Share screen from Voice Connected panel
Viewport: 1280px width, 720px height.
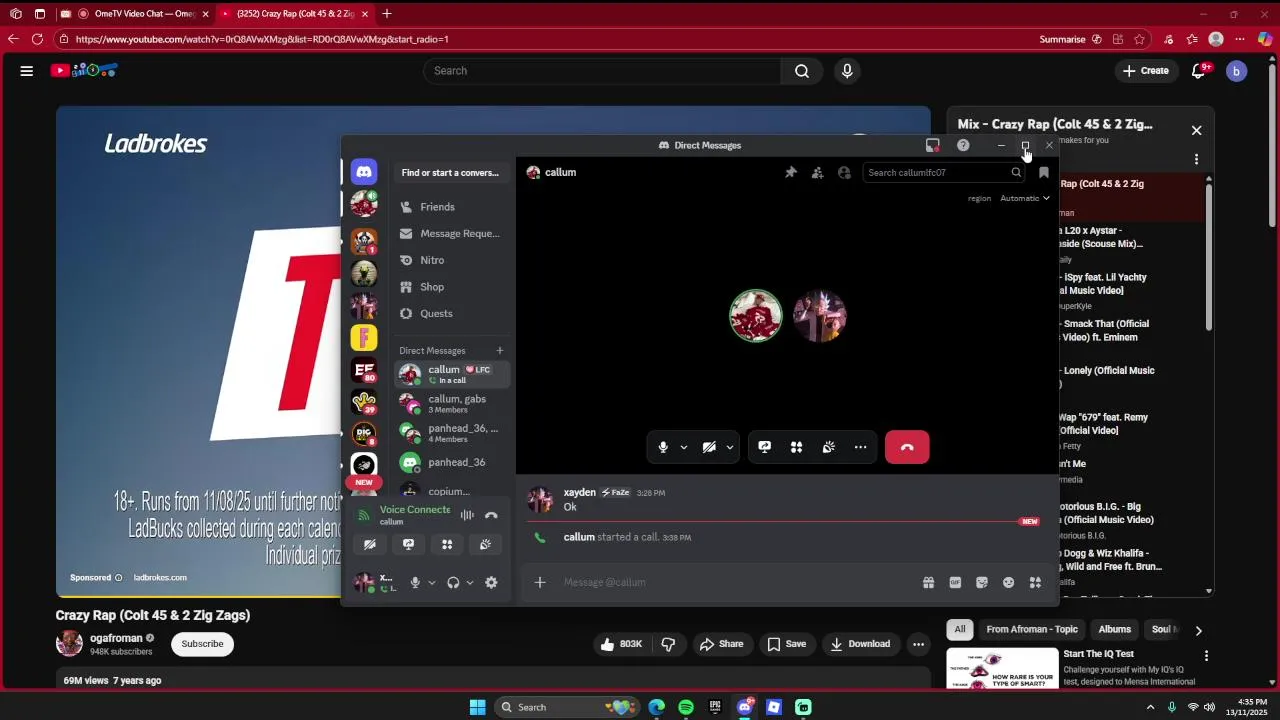pos(408,544)
